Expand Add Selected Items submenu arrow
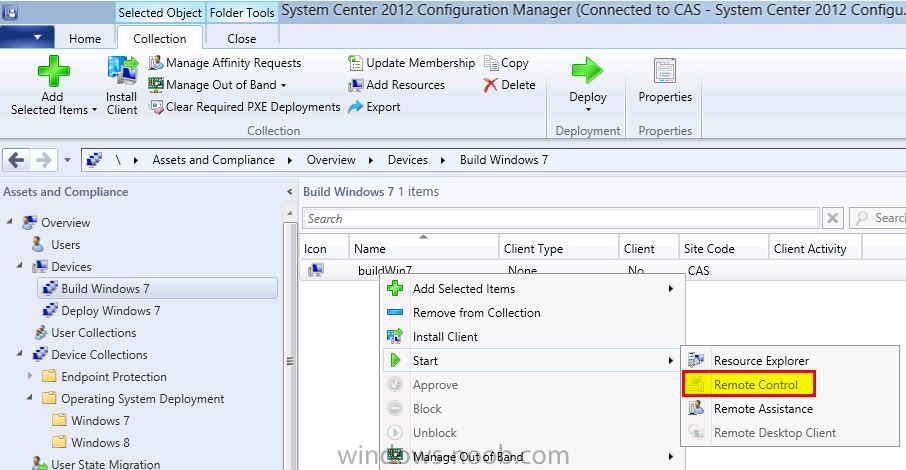 pyautogui.click(x=670, y=288)
